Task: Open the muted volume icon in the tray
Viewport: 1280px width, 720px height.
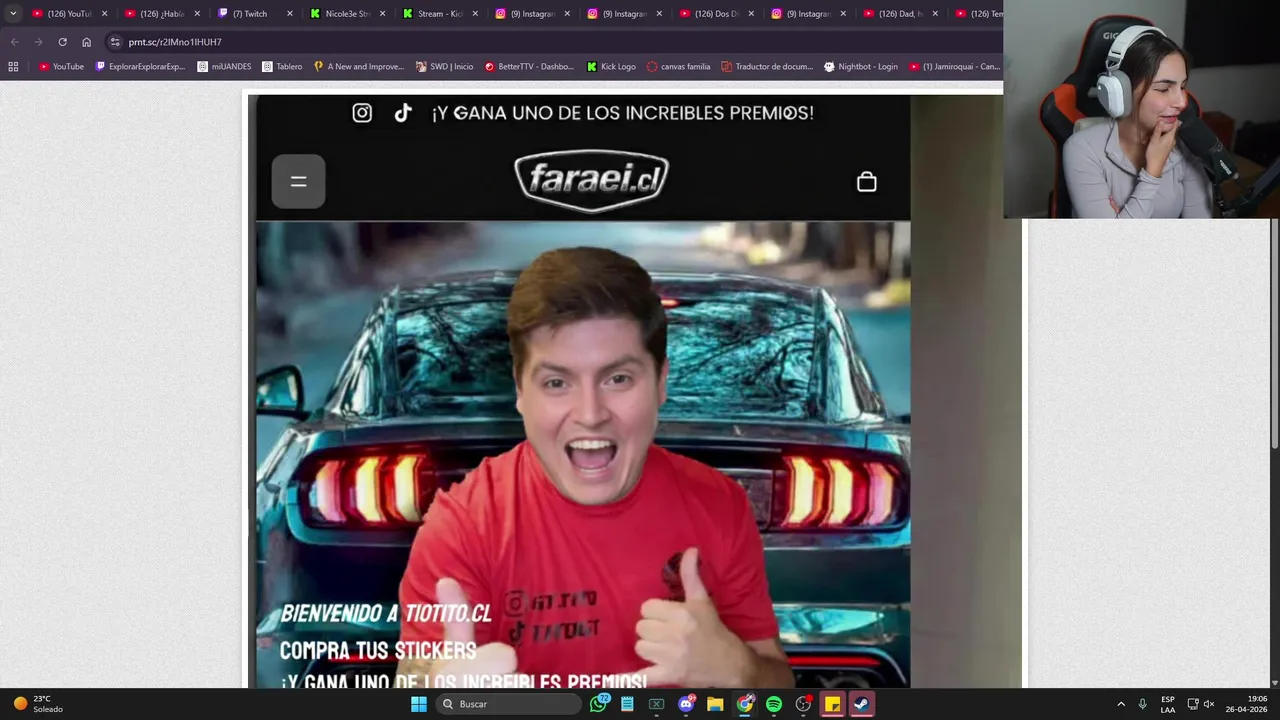Action: tap(1209, 704)
